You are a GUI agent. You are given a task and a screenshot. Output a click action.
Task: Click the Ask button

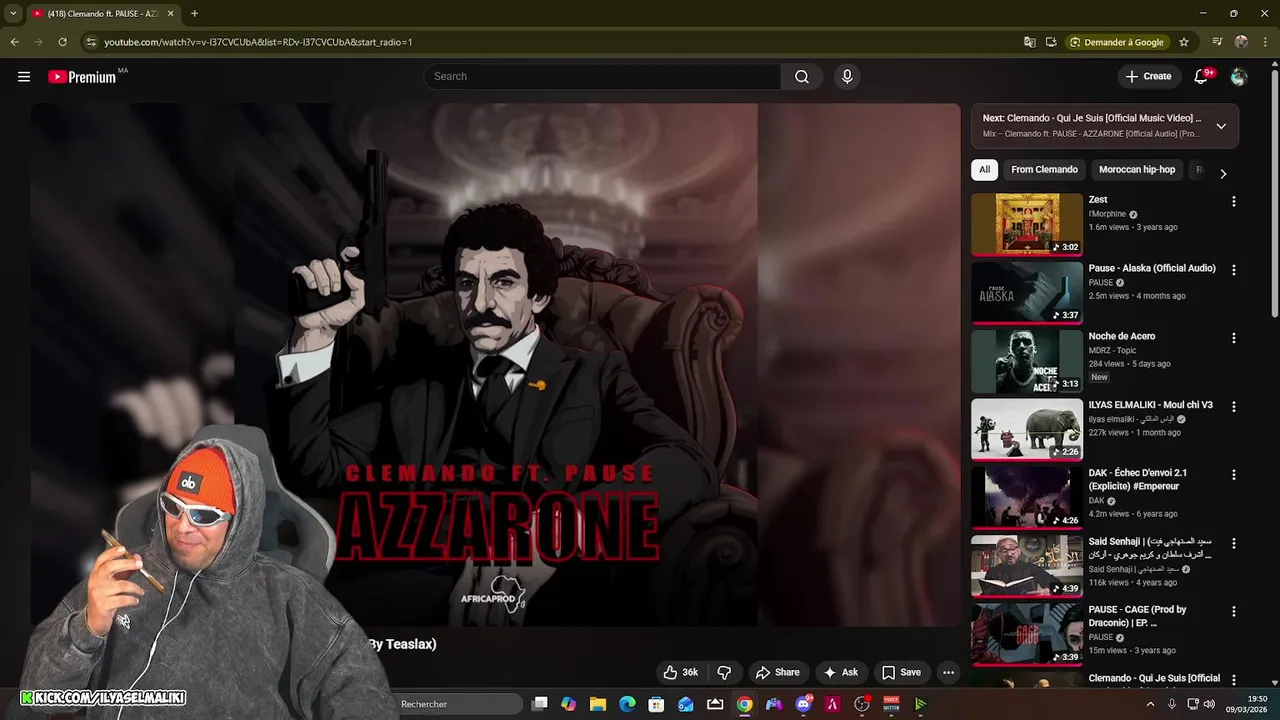[840, 672]
